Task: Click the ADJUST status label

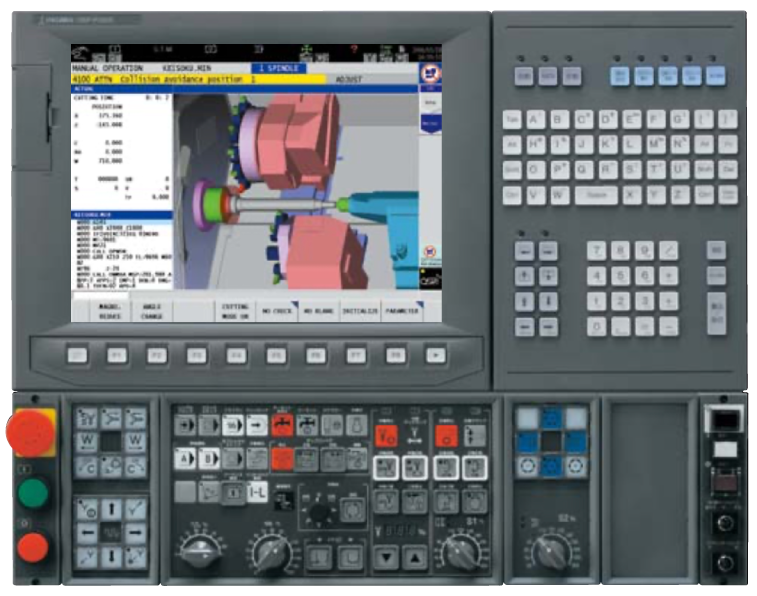Action: click(x=349, y=79)
